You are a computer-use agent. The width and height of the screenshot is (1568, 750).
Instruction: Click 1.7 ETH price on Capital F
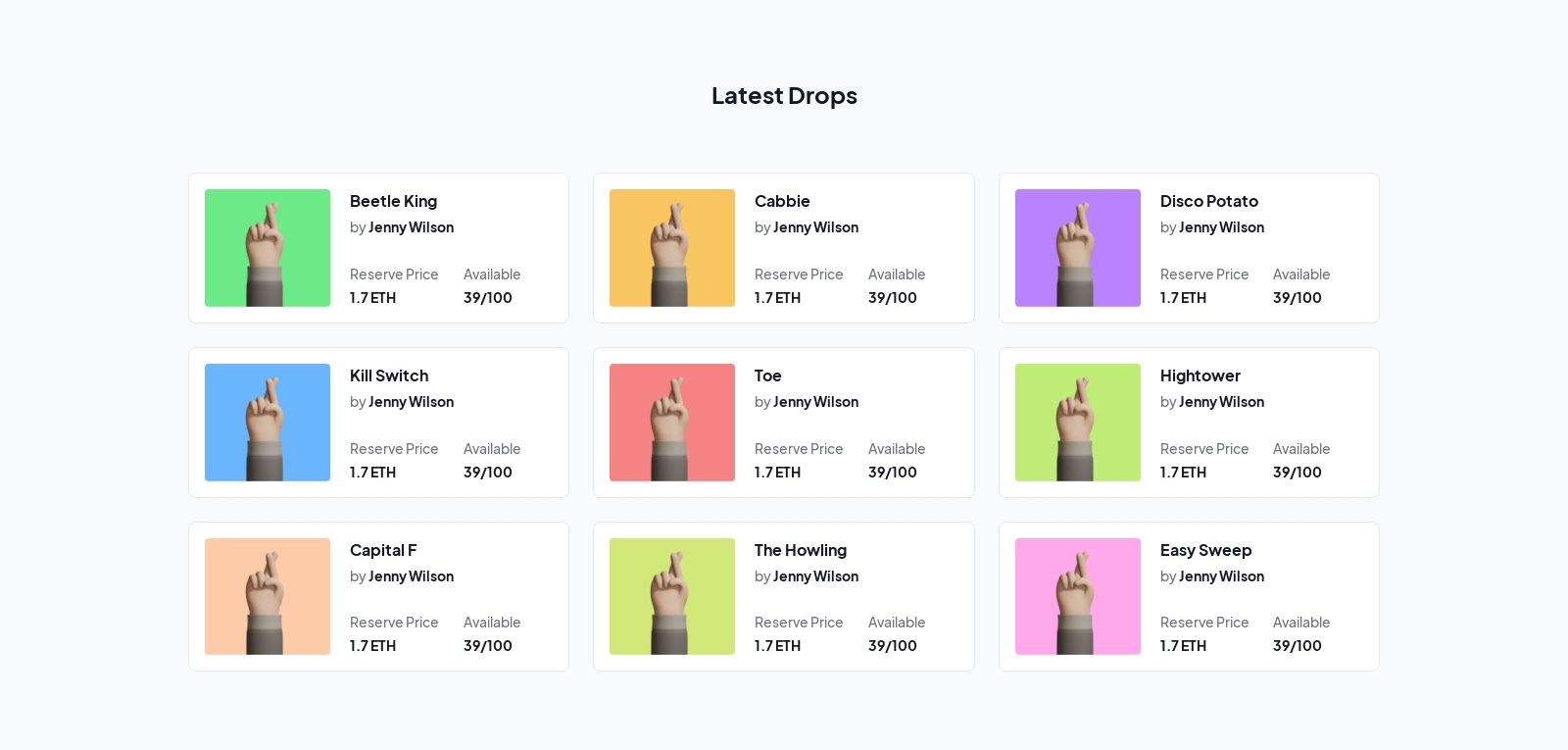click(x=373, y=646)
